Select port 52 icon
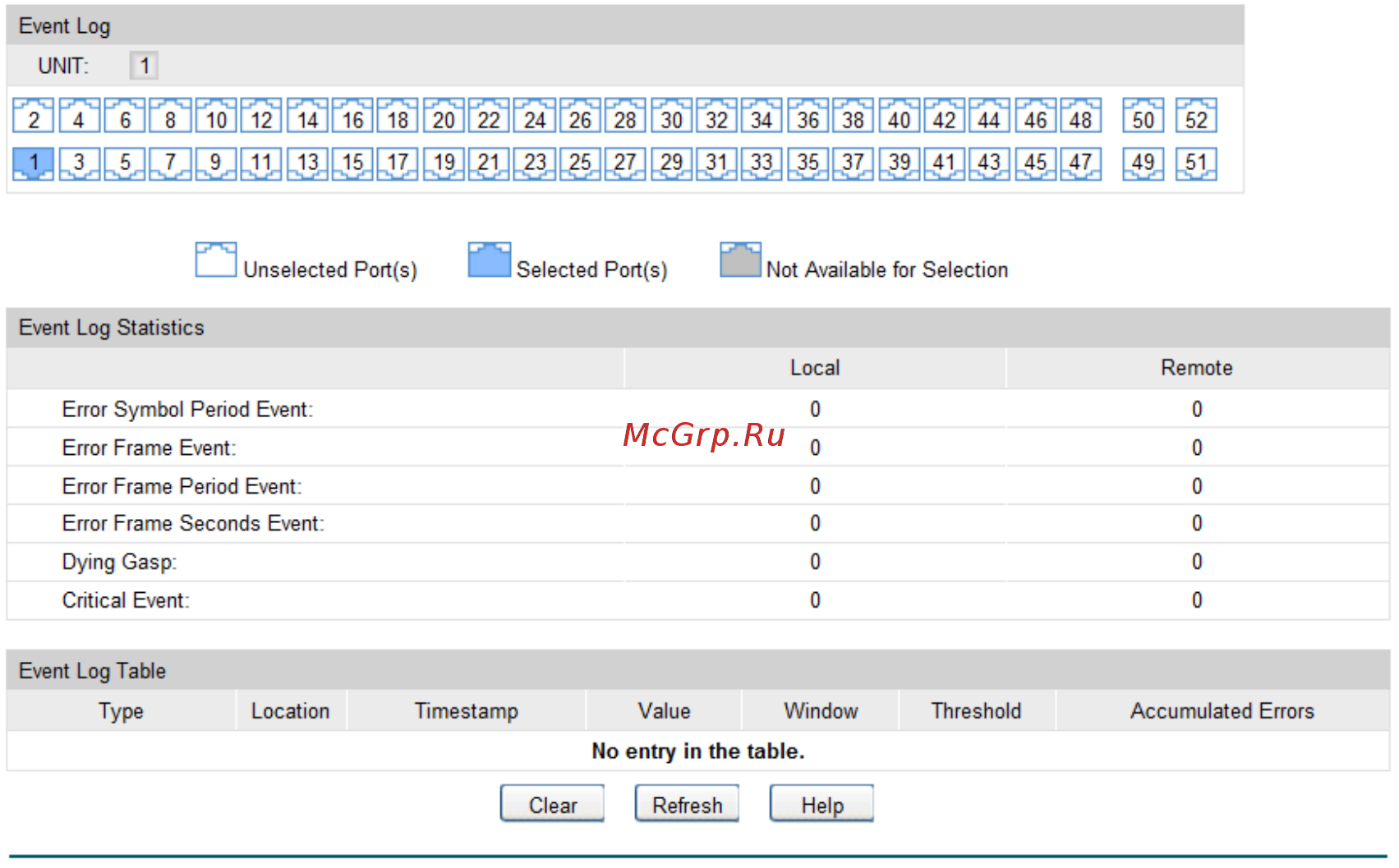The width and height of the screenshot is (1399, 868). point(1196,116)
